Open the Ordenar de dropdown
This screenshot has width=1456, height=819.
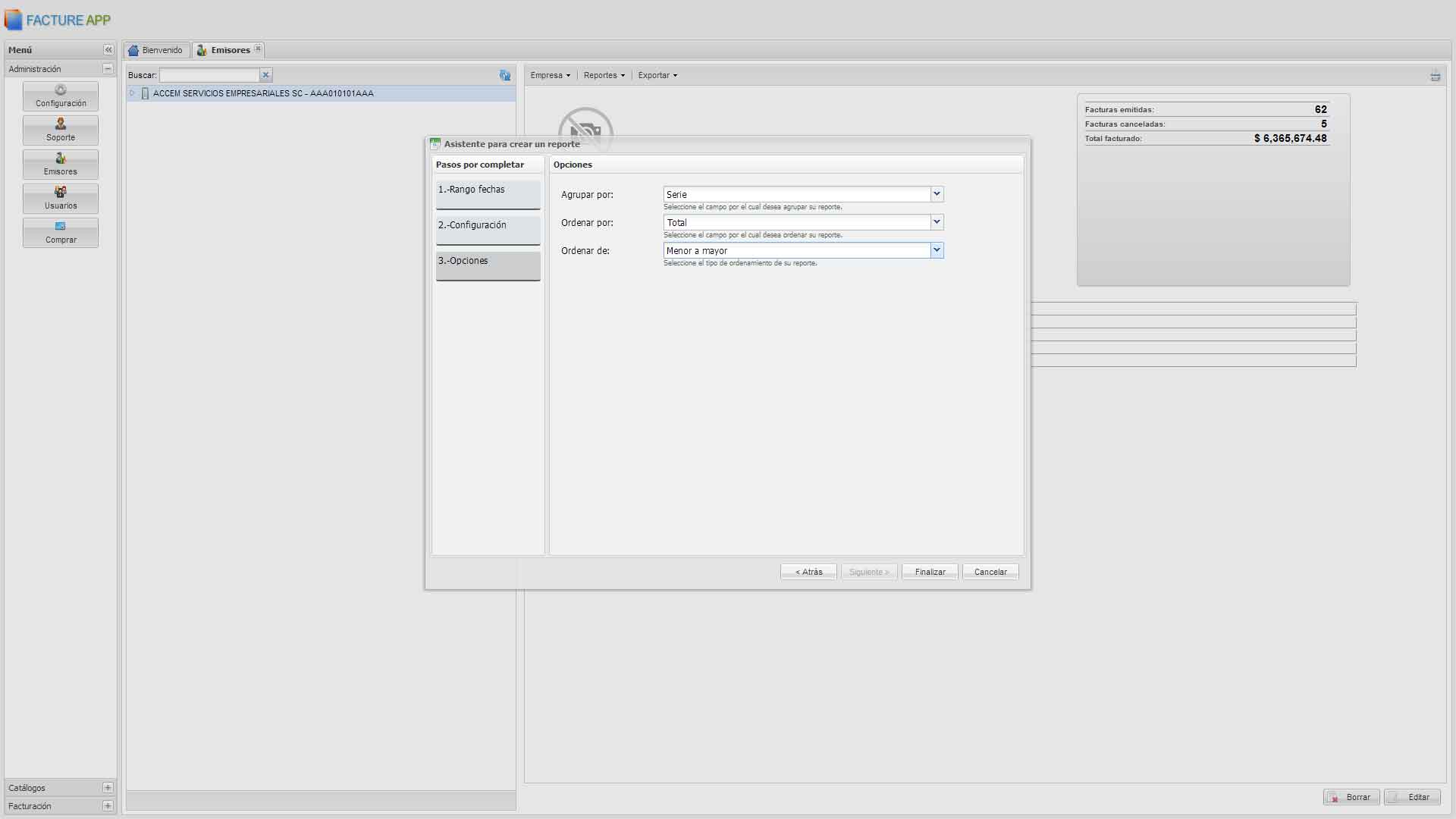pos(937,250)
